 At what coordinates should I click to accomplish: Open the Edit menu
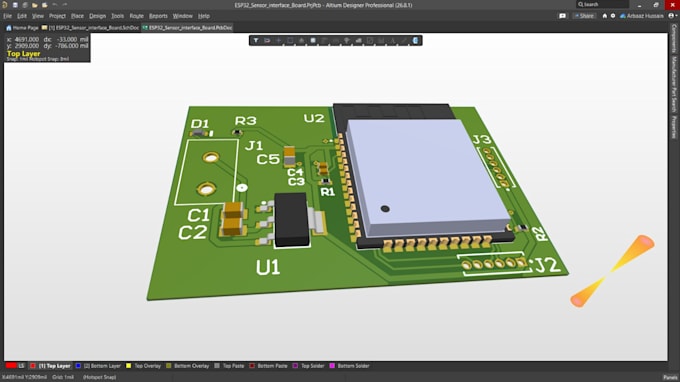pos(22,16)
